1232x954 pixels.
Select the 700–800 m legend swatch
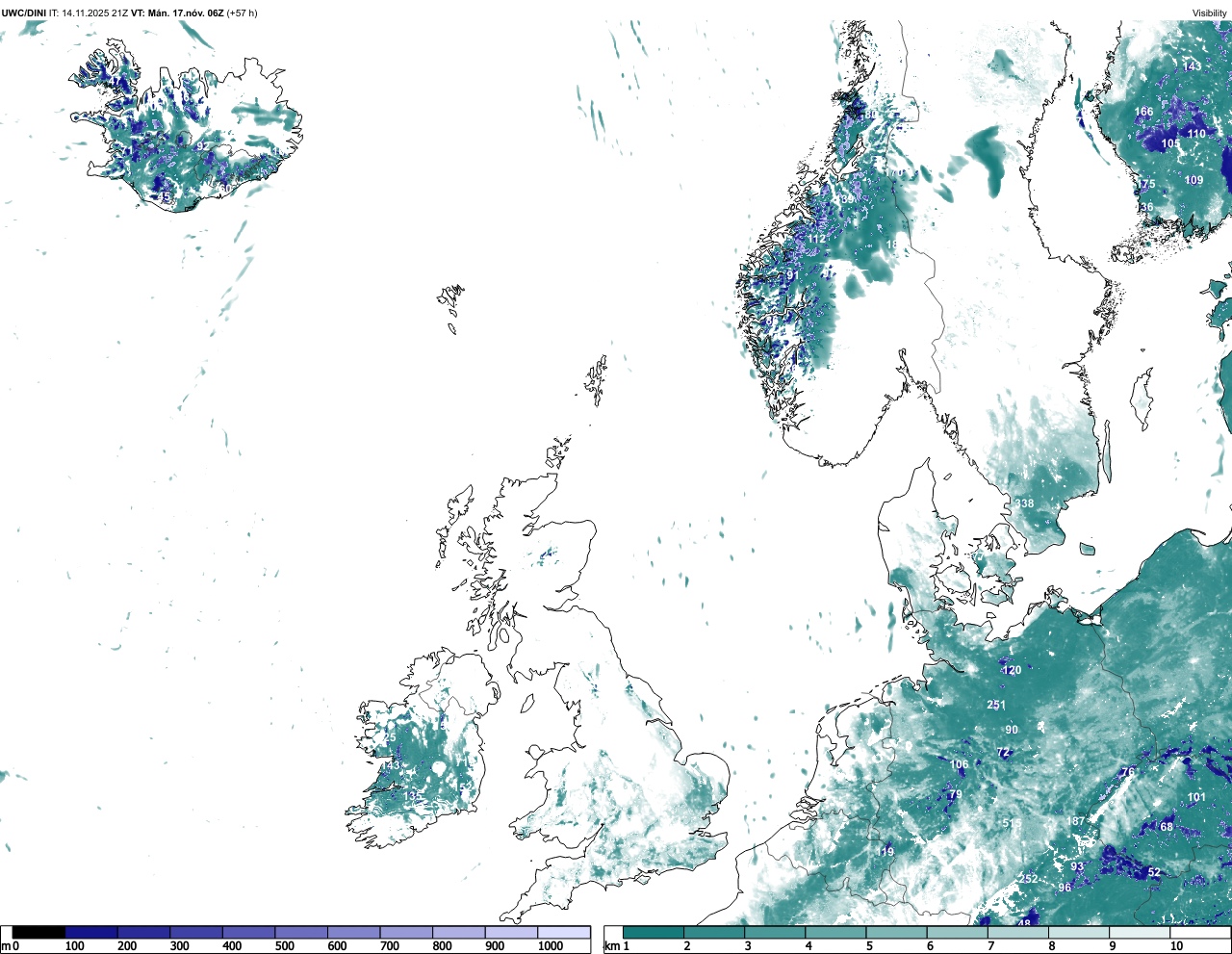point(406,932)
